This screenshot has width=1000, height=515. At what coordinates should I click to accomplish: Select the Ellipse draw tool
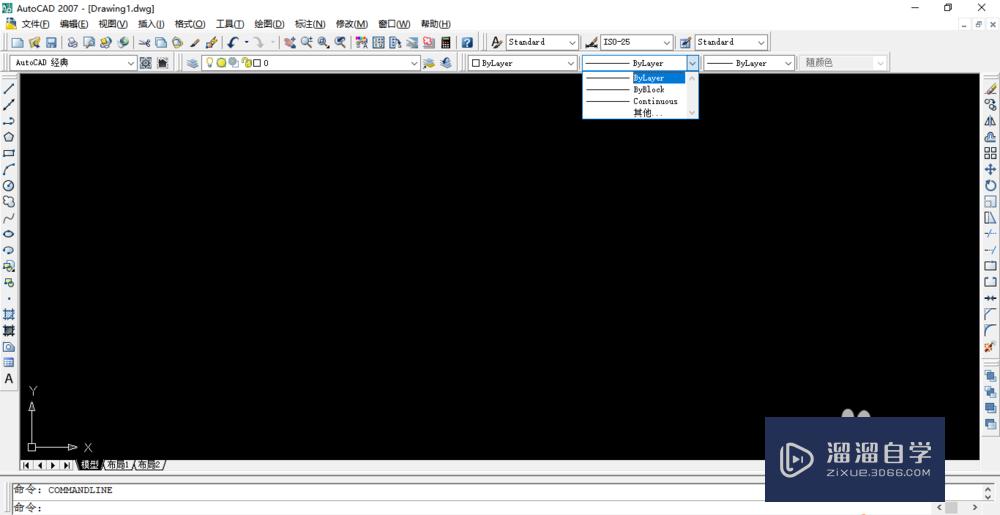9,234
